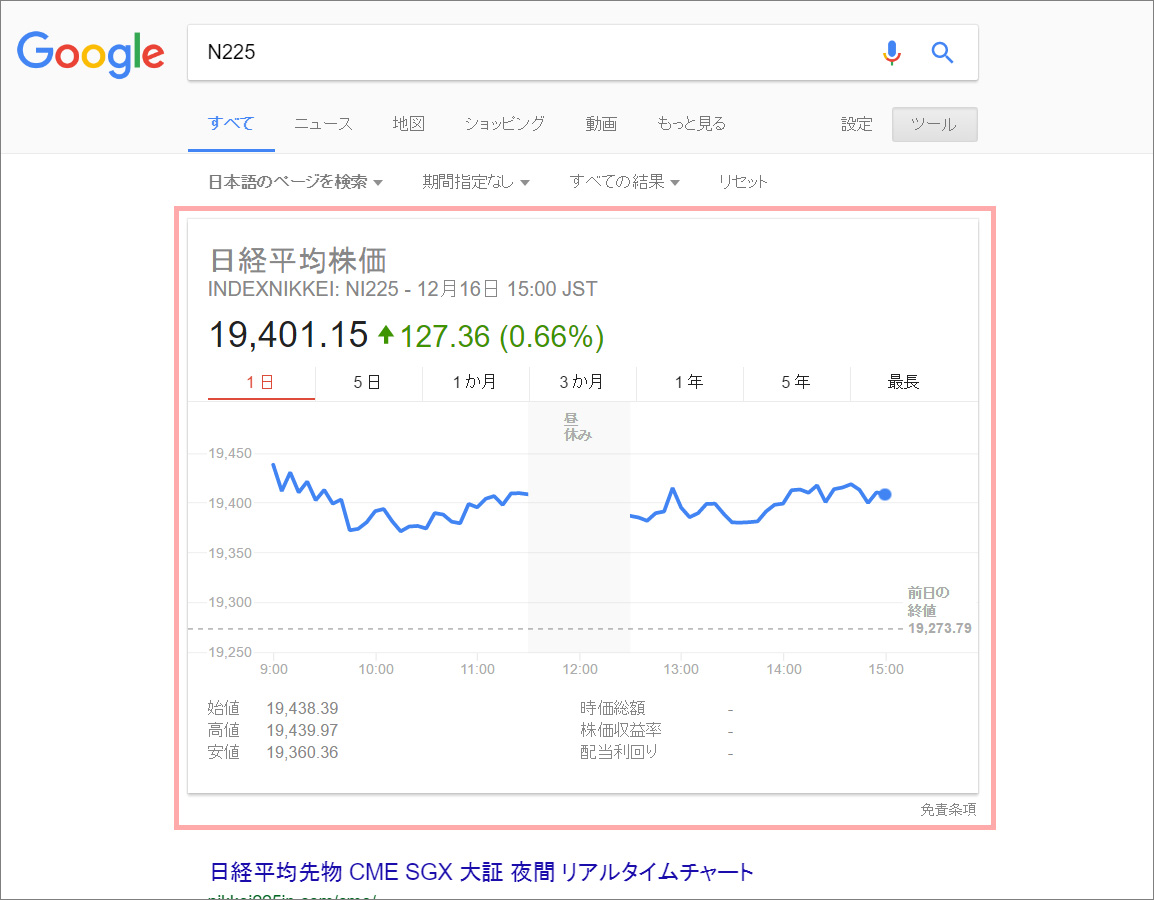
Task: Click the index value 19,401.15
Action: pos(288,335)
